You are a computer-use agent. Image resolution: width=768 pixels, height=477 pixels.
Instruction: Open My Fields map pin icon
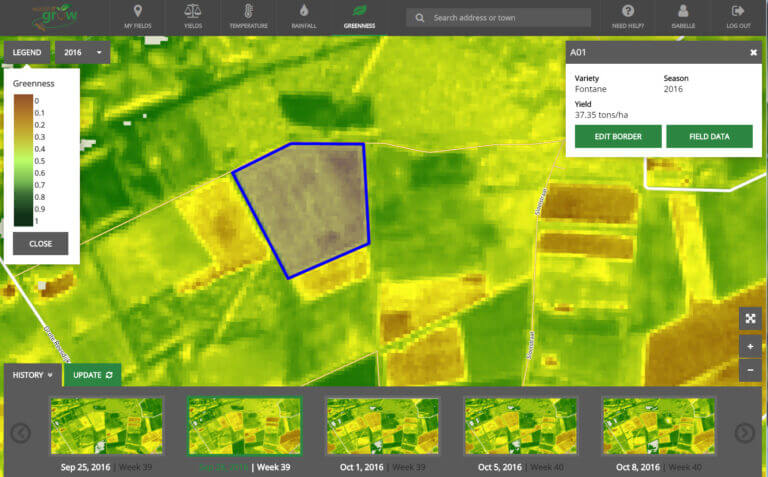pyautogui.click(x=138, y=12)
